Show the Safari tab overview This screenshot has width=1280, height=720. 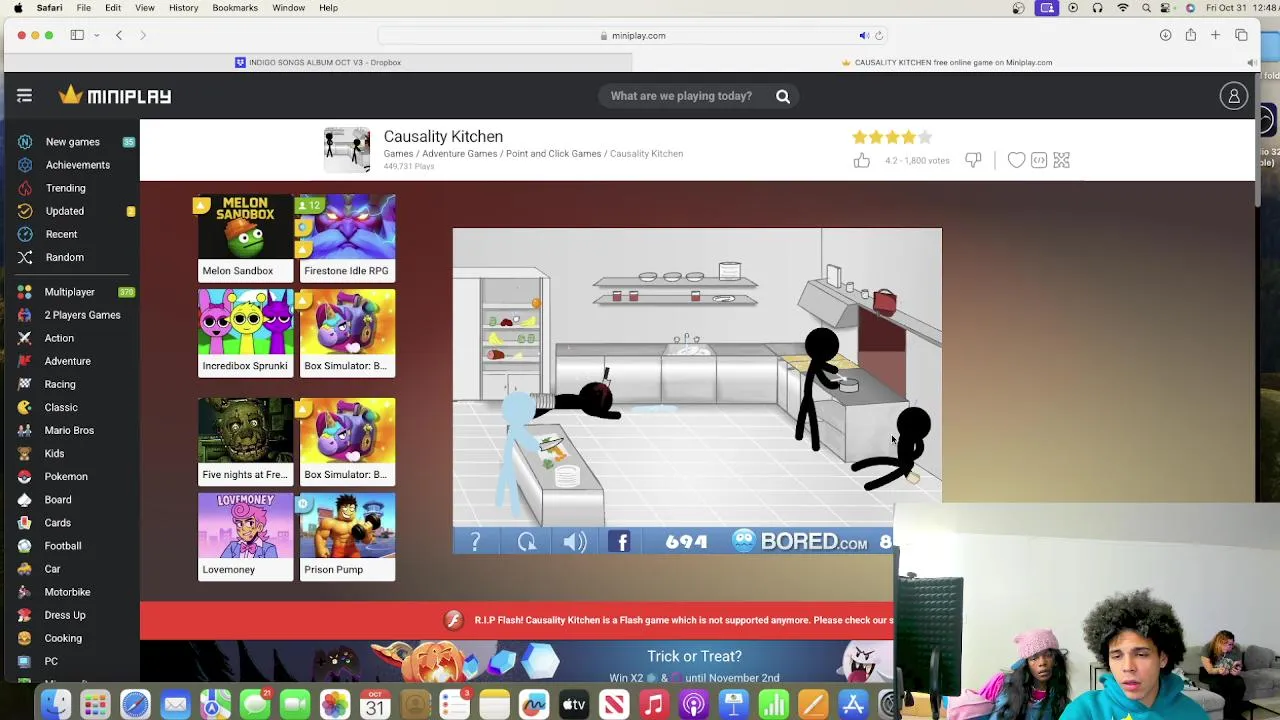pos(1241,35)
